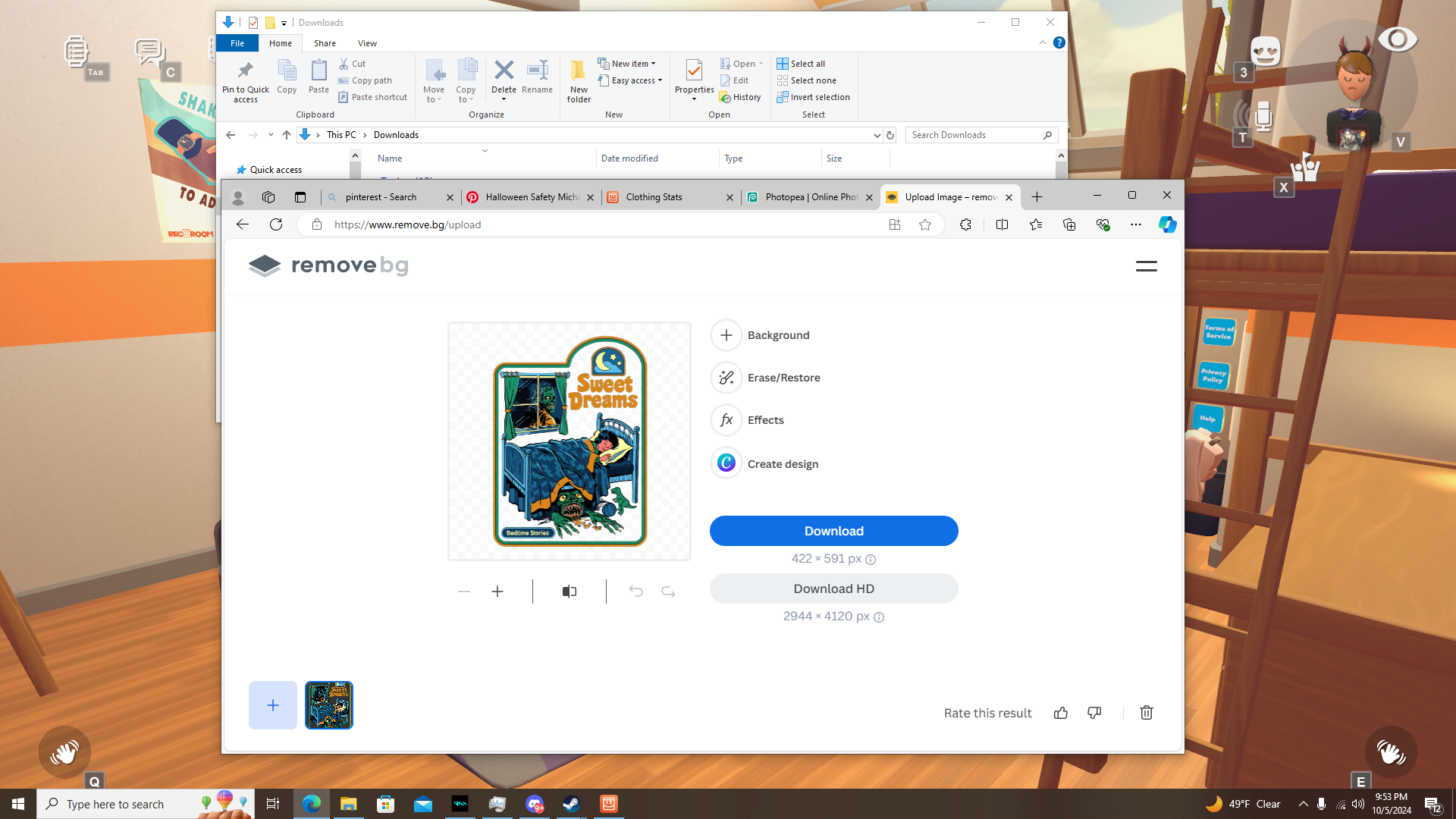Switch to Photopea browser tab
1456x819 pixels.
click(x=810, y=197)
